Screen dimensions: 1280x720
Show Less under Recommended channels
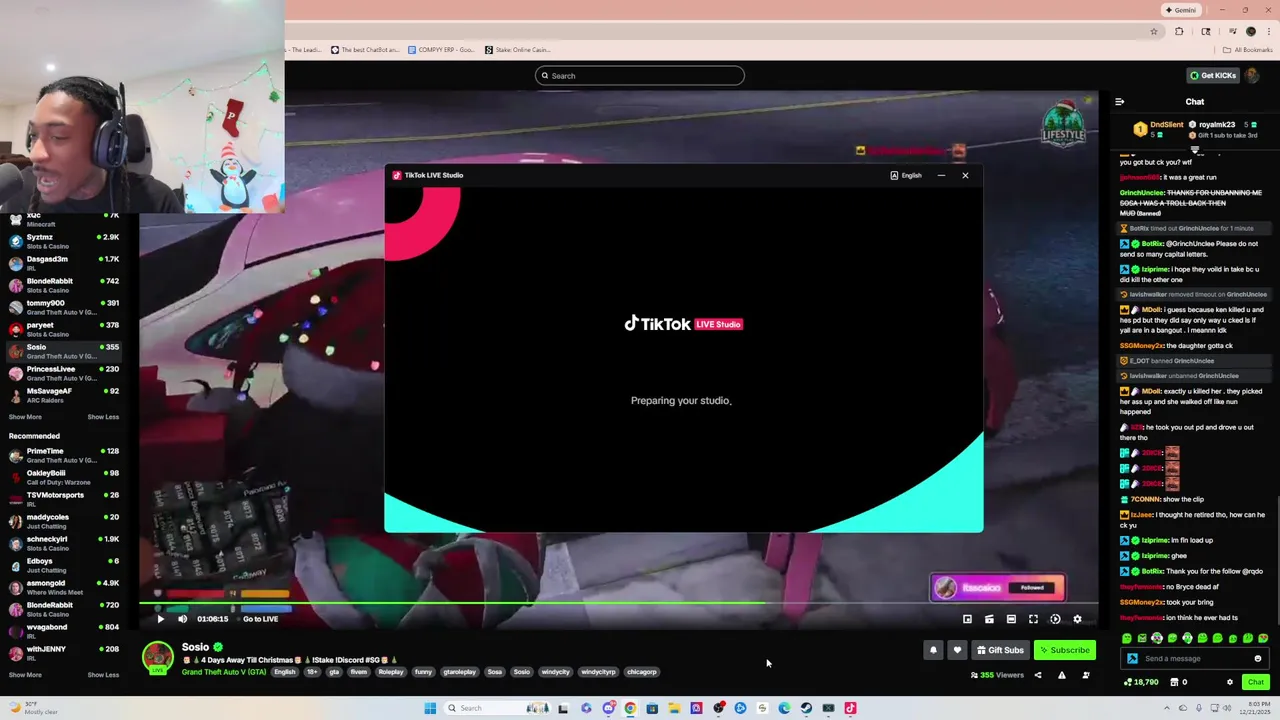tap(103, 675)
